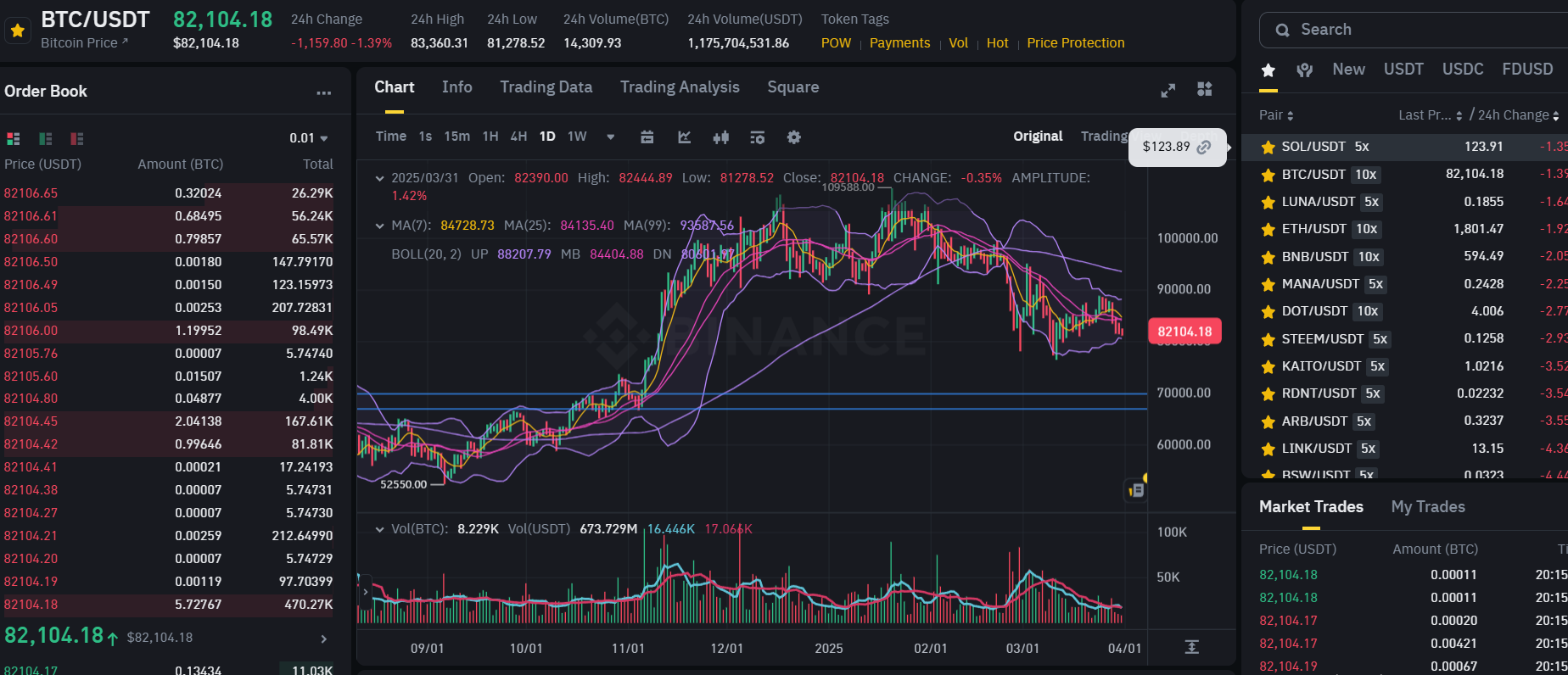Open the dropdown for more chart intervals

[x=610, y=137]
